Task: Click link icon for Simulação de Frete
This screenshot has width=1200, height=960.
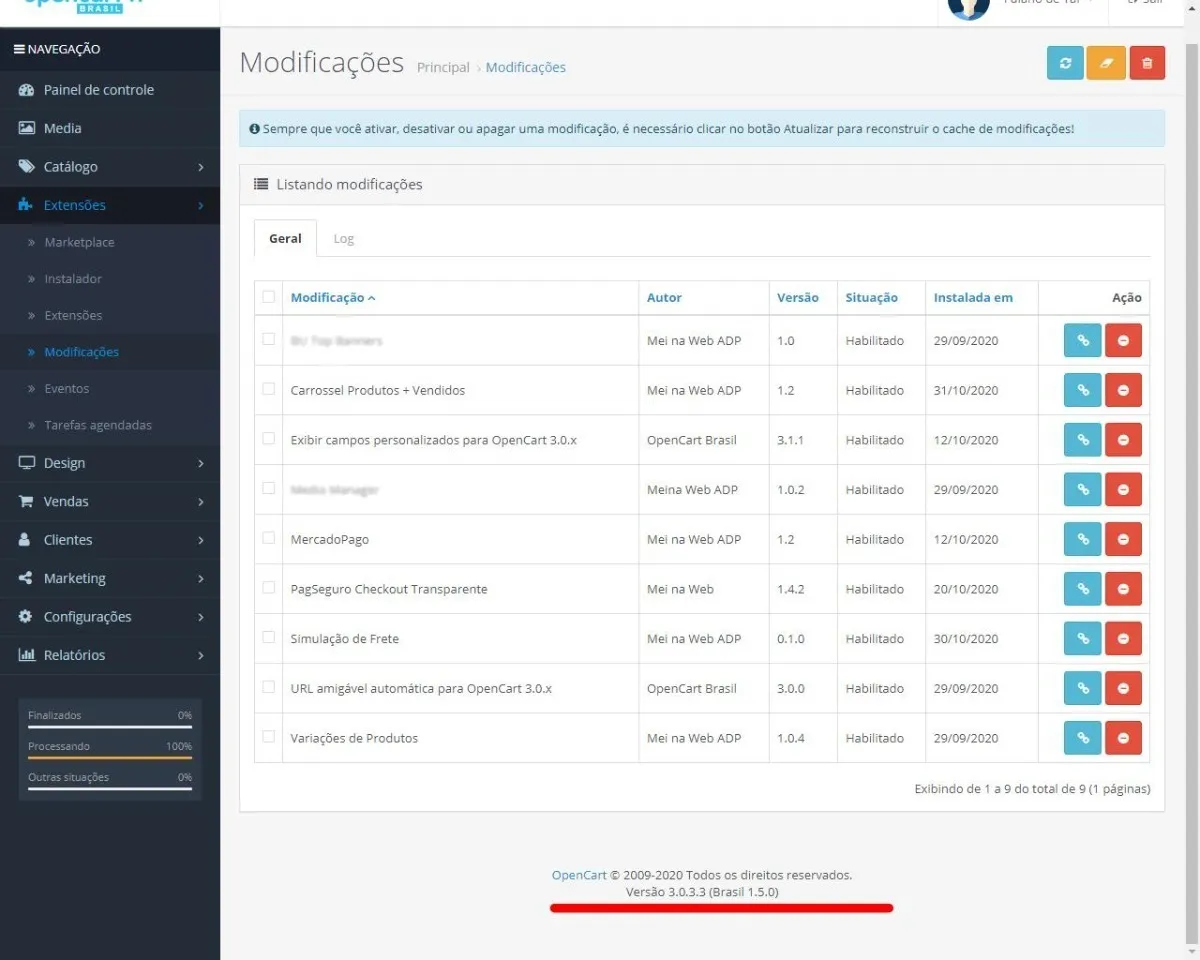Action: [1082, 638]
